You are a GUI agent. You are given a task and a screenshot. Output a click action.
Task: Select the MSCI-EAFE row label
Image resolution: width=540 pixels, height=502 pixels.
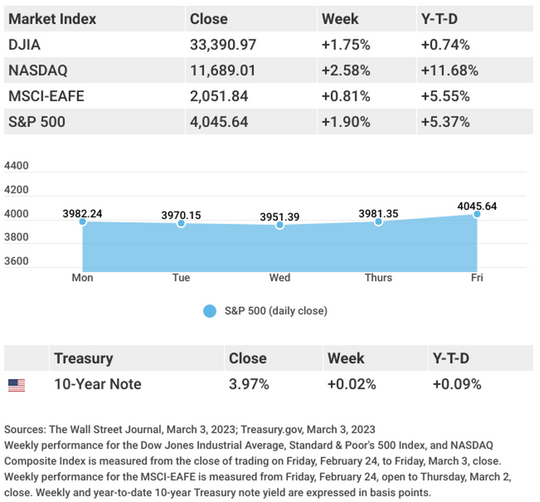tap(46, 96)
